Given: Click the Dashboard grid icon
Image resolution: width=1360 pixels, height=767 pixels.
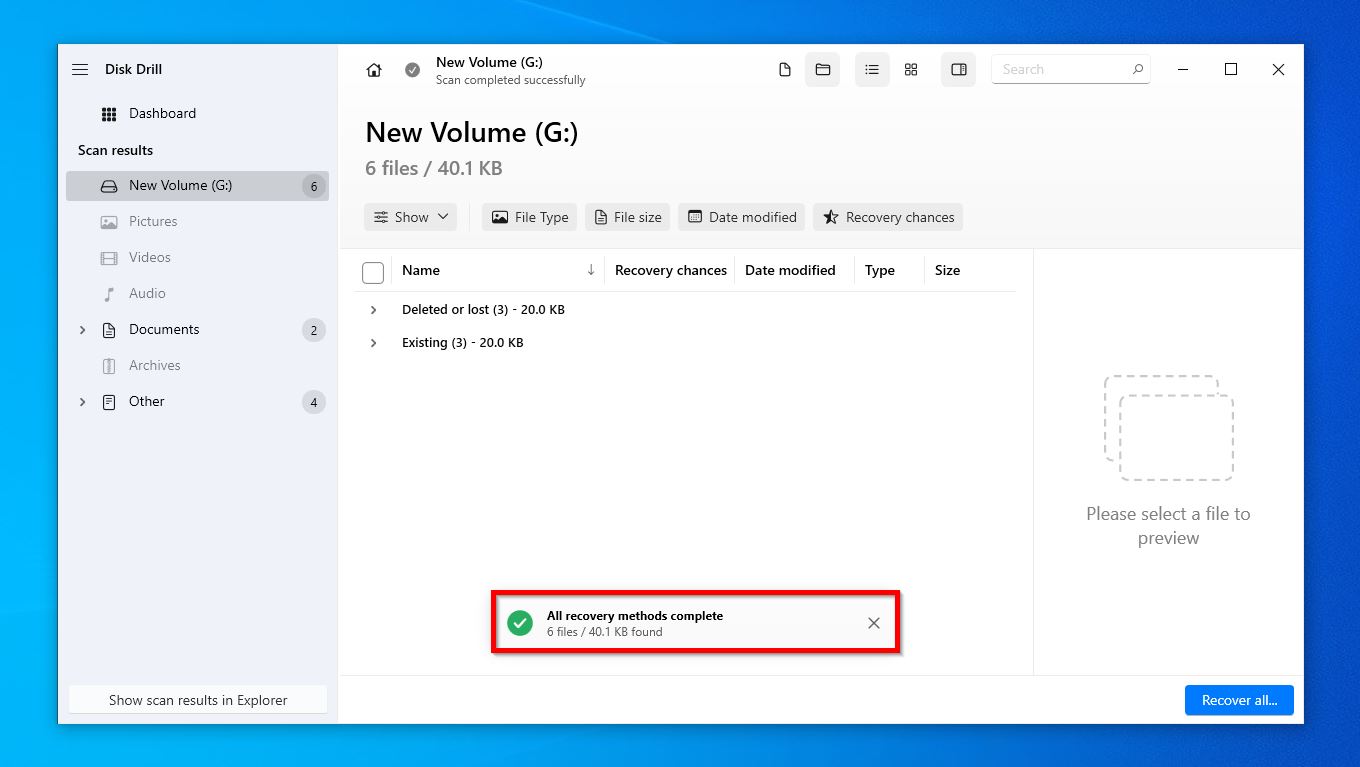Looking at the screenshot, I should [x=109, y=114].
